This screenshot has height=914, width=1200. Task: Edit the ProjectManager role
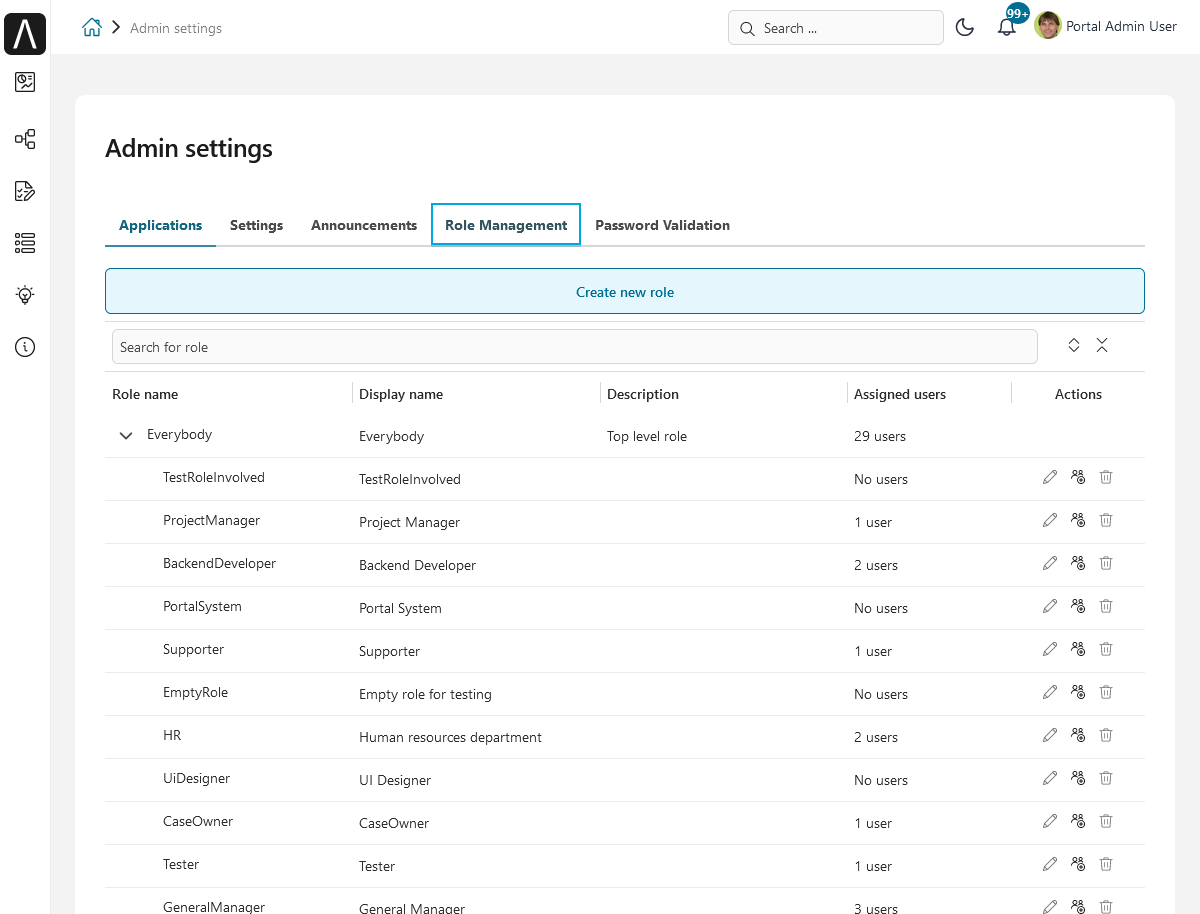click(x=1050, y=520)
